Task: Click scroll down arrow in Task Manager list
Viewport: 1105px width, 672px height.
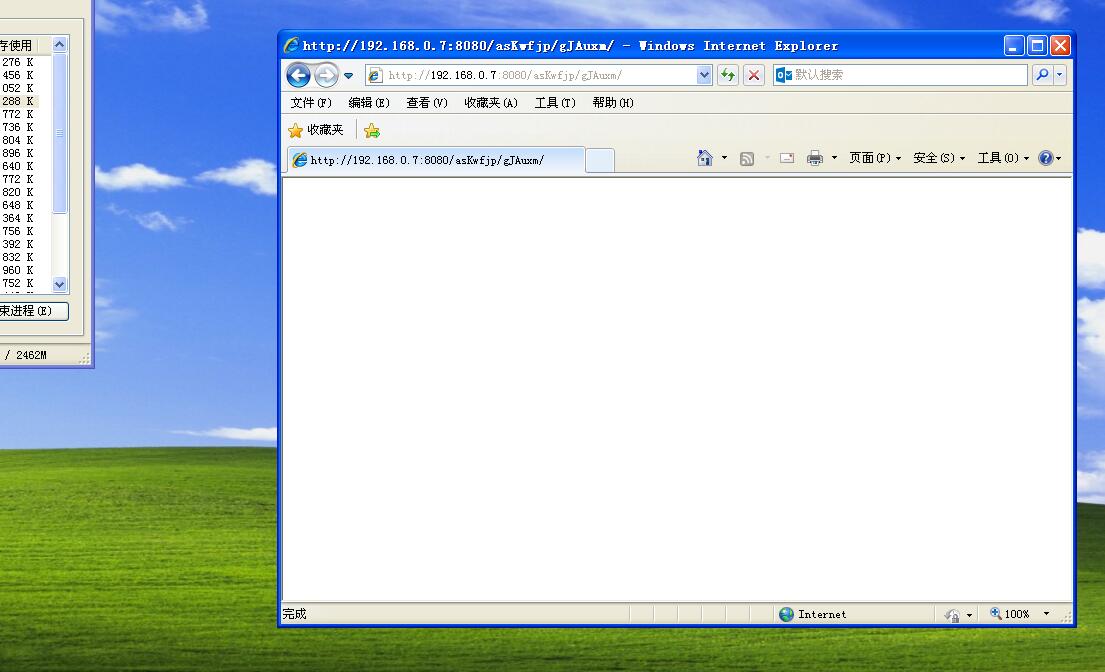Action: [x=60, y=284]
